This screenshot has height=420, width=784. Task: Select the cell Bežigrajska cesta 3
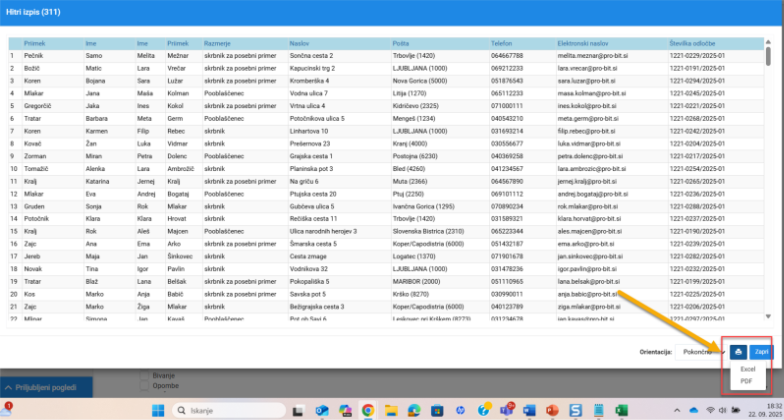(x=317, y=306)
